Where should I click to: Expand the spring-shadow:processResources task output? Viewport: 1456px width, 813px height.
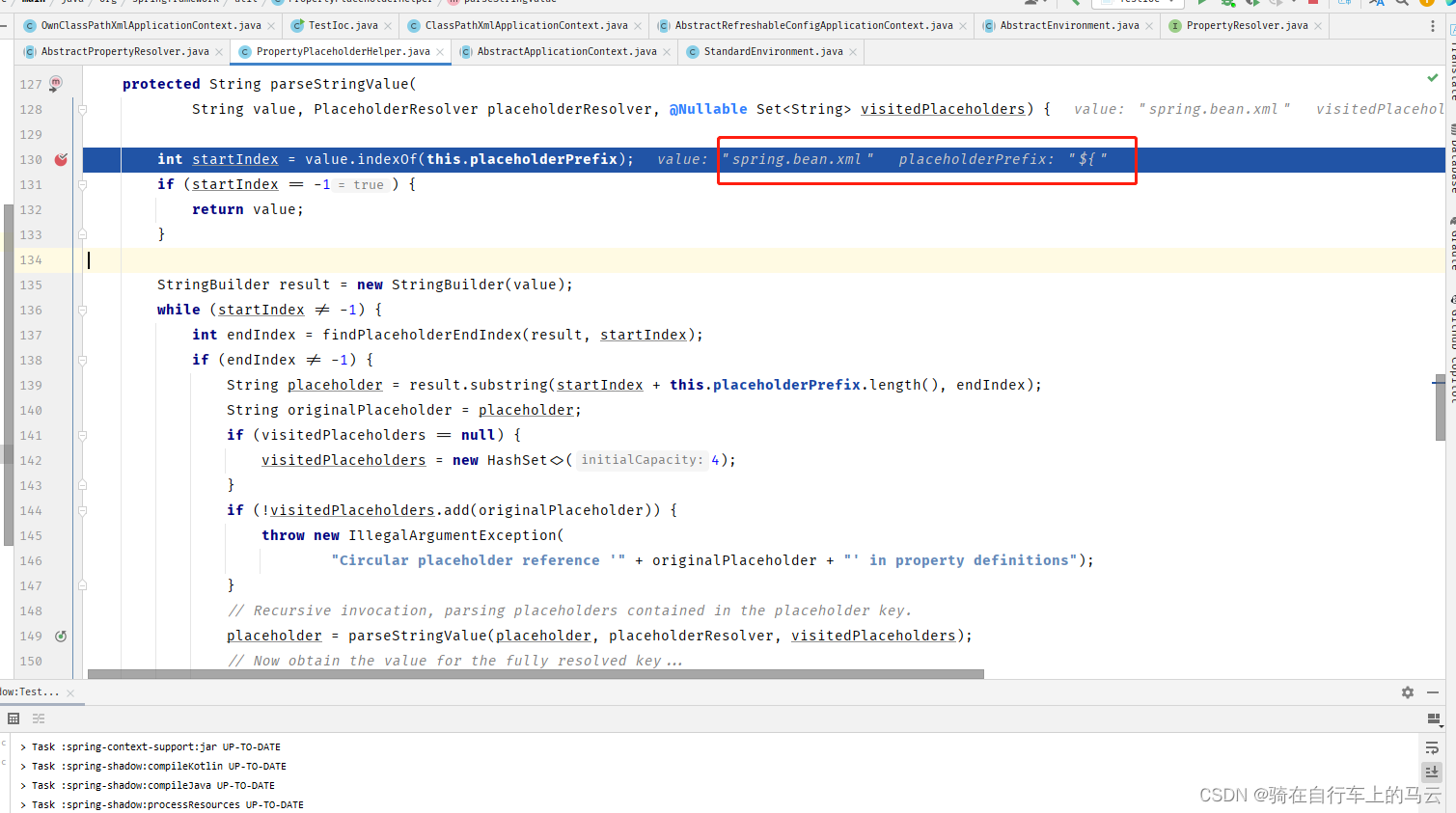coord(23,805)
